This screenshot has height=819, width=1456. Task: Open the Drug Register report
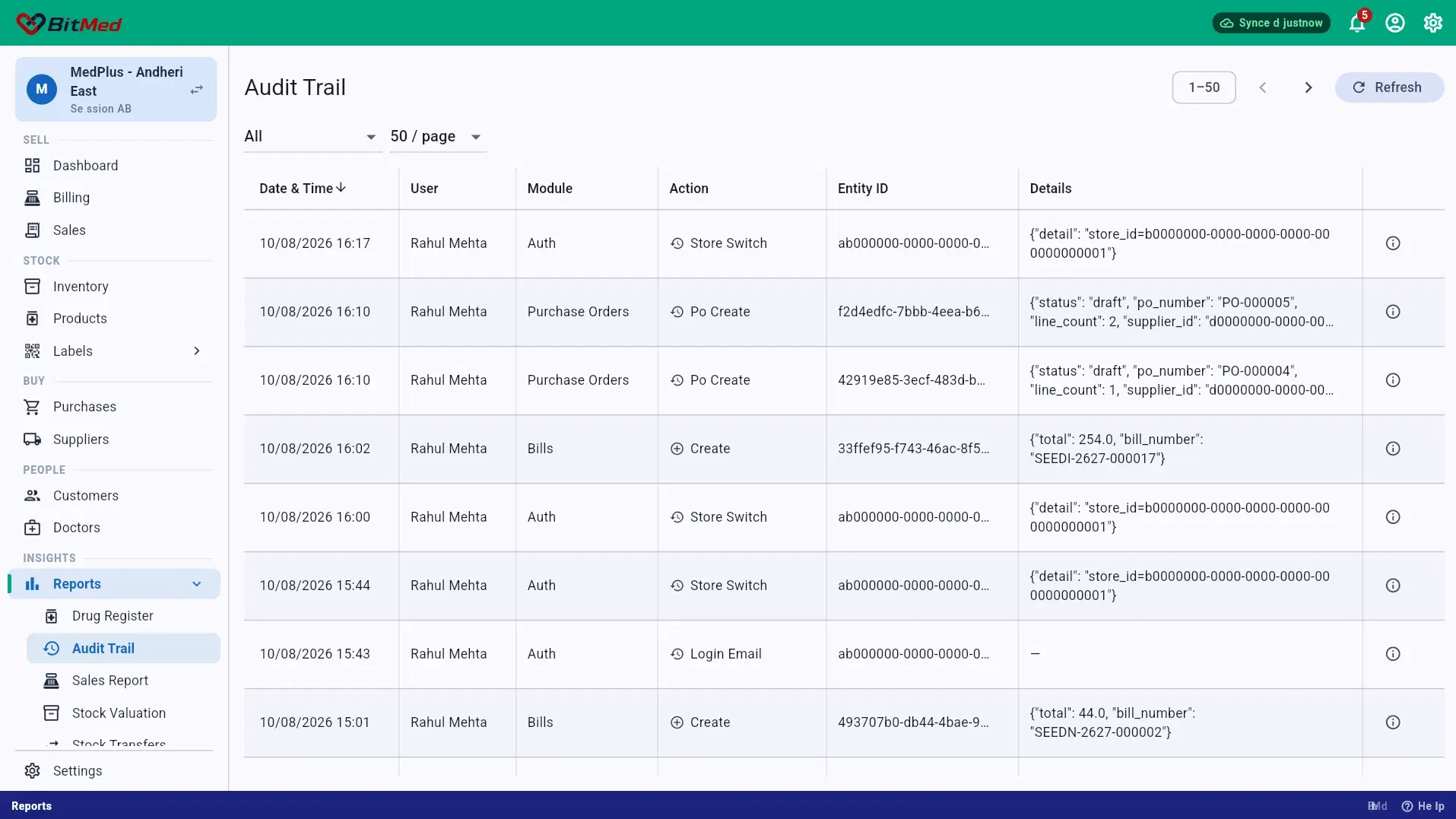pos(123,616)
